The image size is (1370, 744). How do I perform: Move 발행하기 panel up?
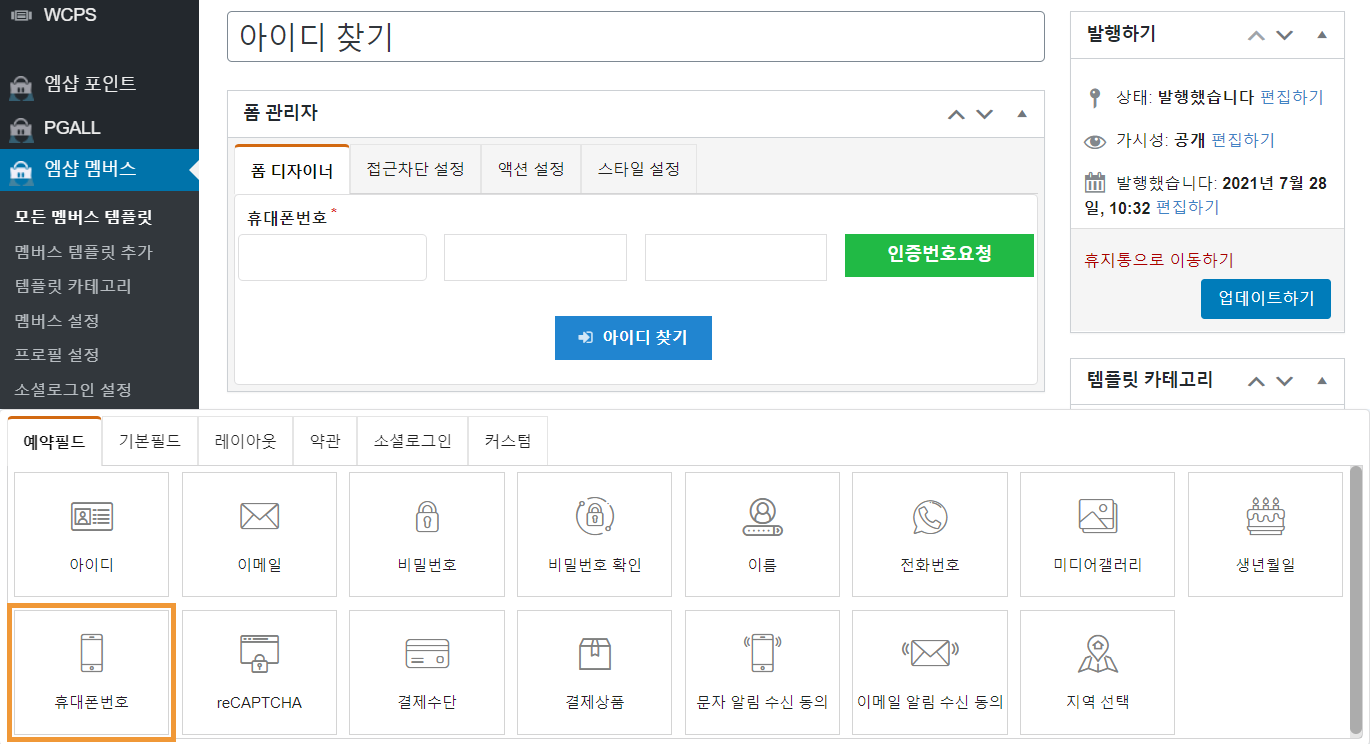pos(1256,35)
